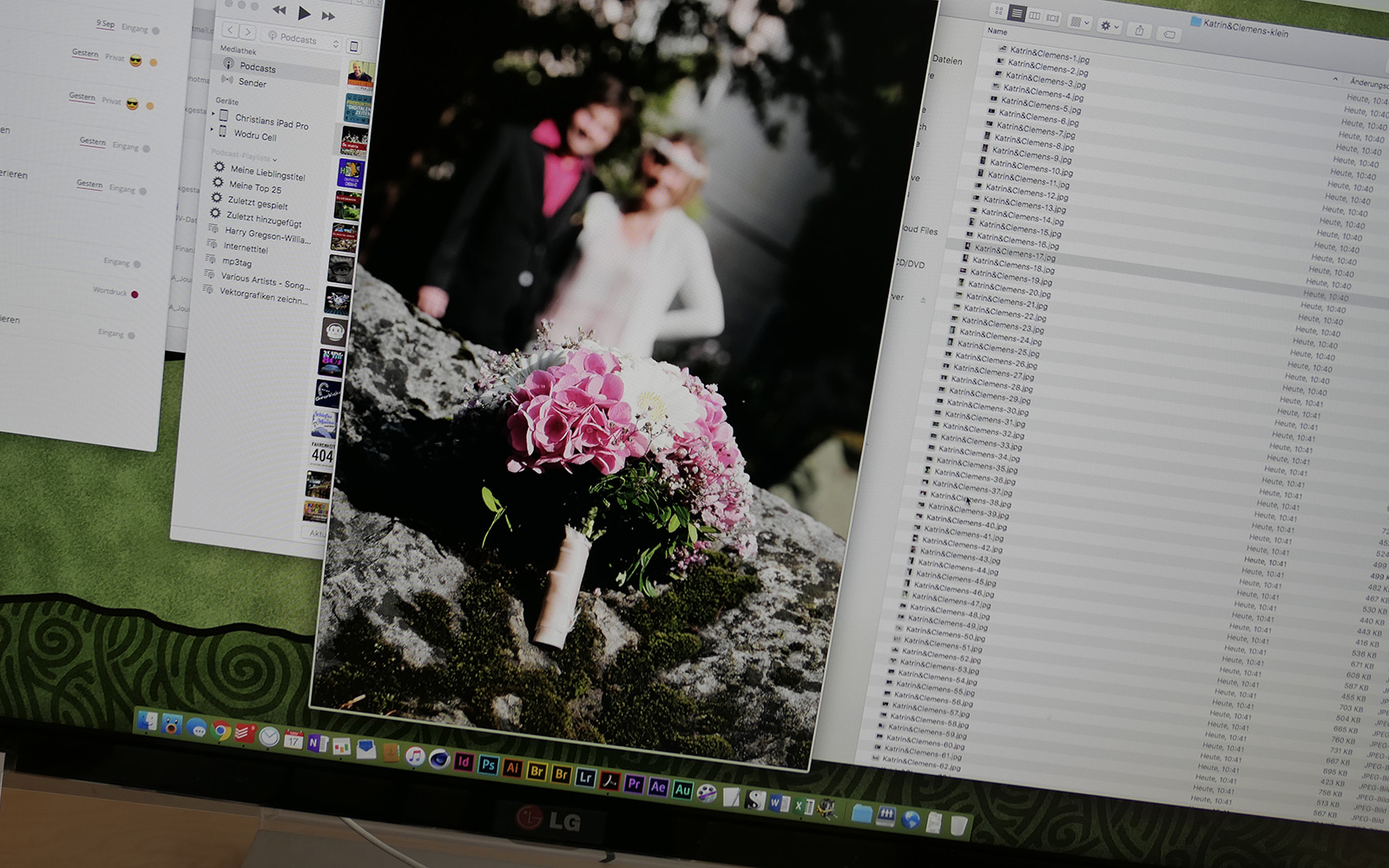The height and width of the screenshot is (868, 1389).
Task: Select file Katrin&Clemens-25.jpg
Action: point(997,347)
